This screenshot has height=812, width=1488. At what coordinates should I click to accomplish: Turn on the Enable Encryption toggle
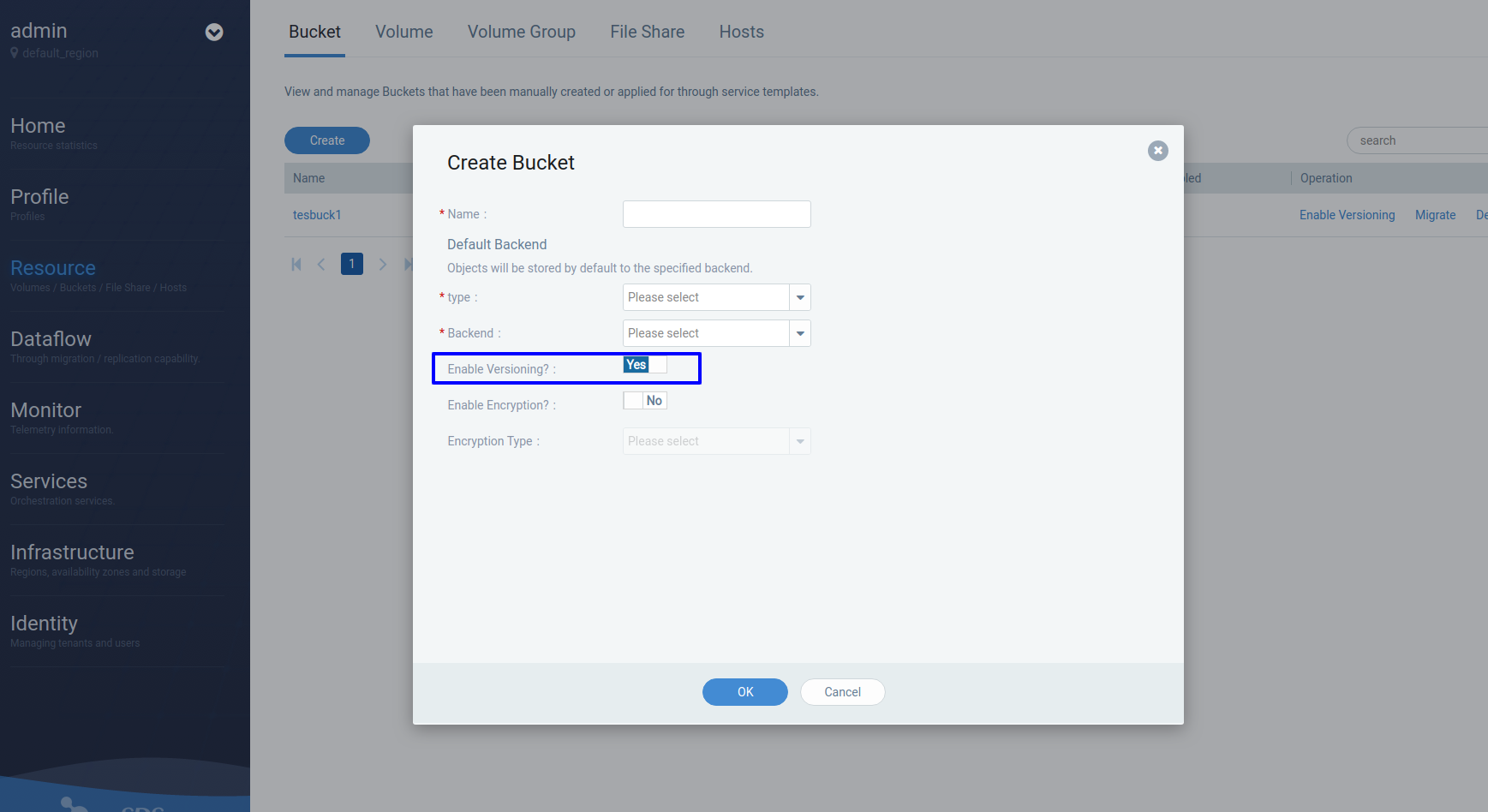644,400
